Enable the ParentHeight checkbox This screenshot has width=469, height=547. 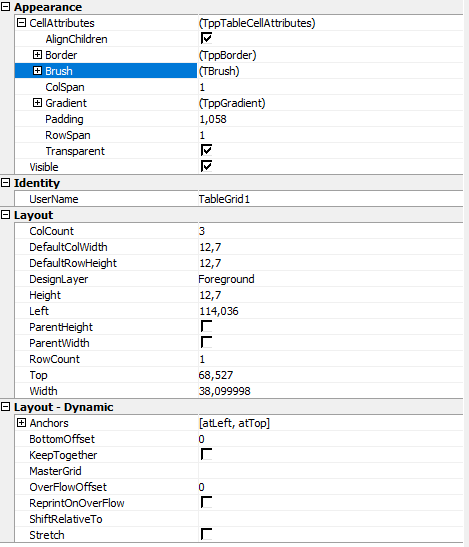point(206,327)
